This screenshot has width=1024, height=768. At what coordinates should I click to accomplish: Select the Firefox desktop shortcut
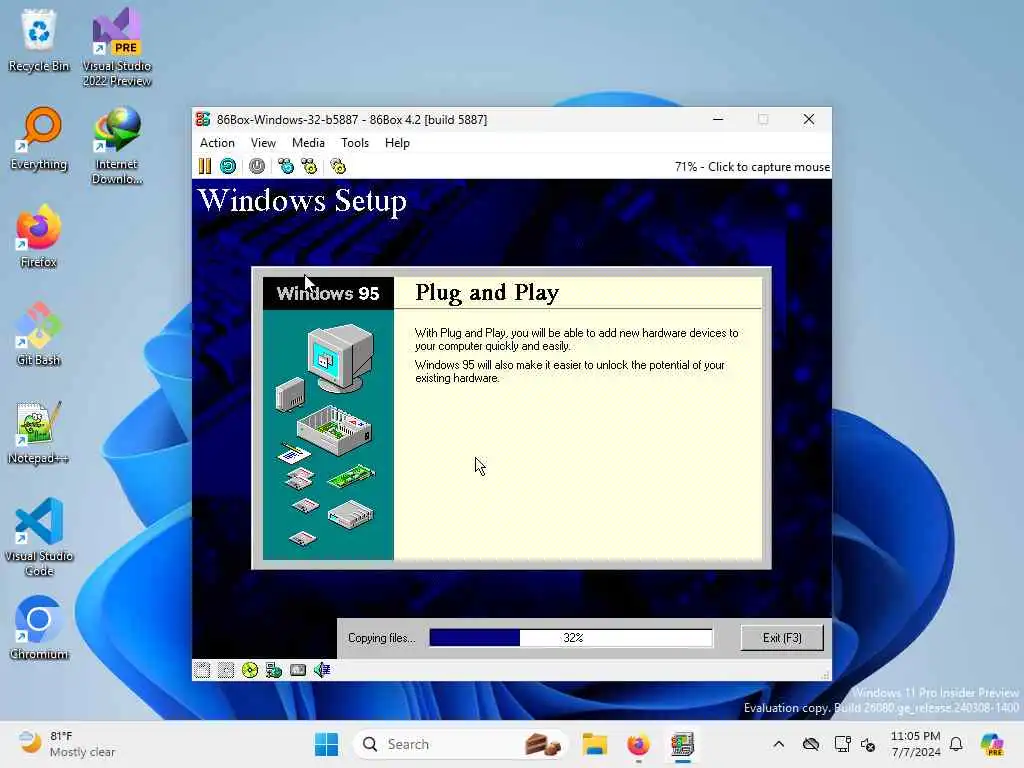coord(39,236)
